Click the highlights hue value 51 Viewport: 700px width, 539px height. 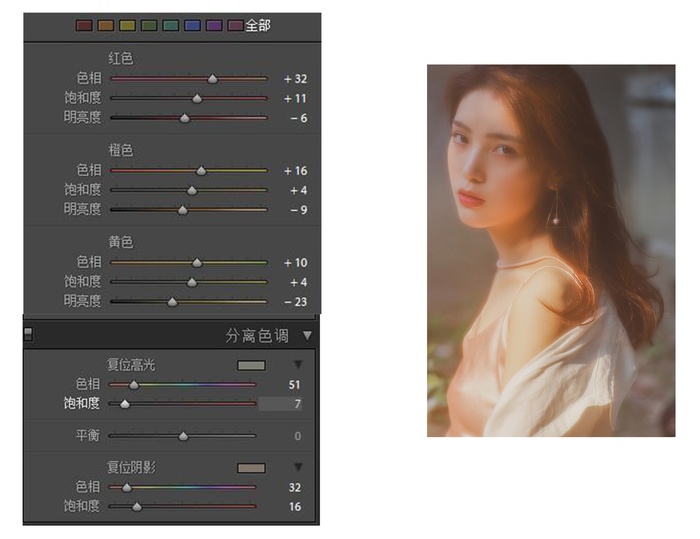tap(294, 385)
